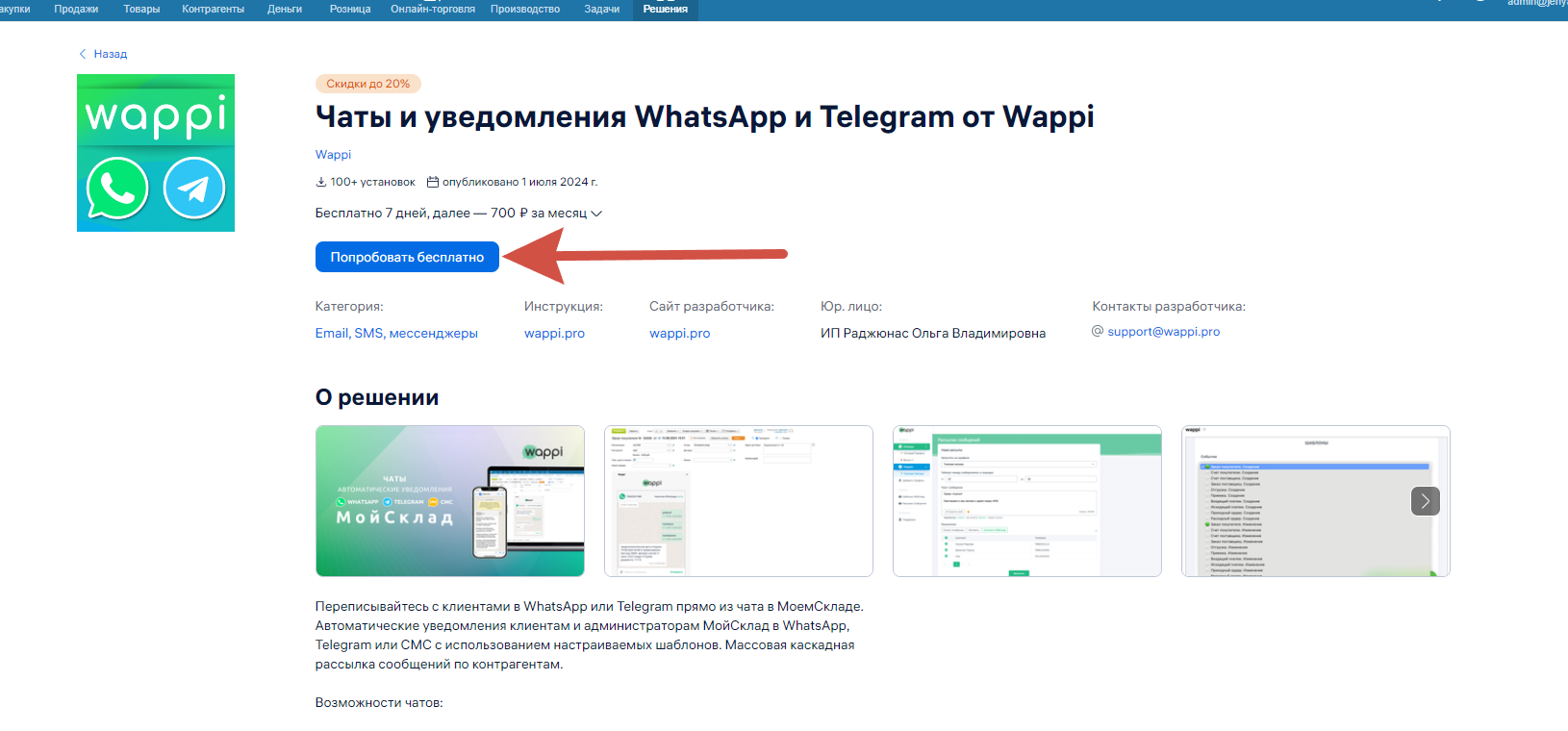Click the back arrow chevron icon

[x=83, y=54]
